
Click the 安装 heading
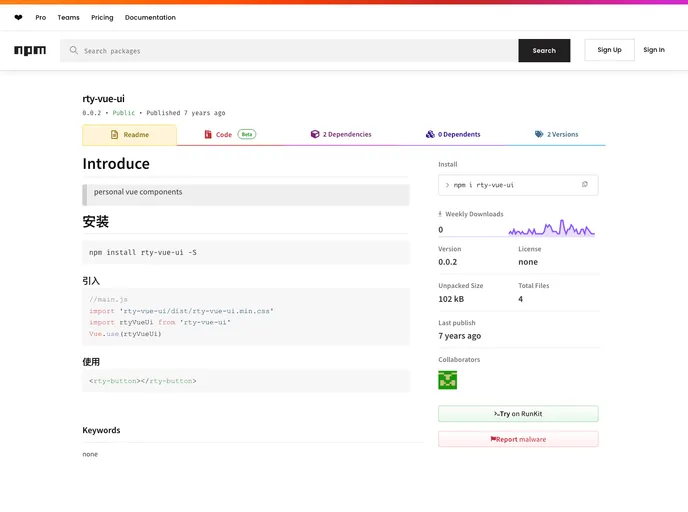(96, 222)
